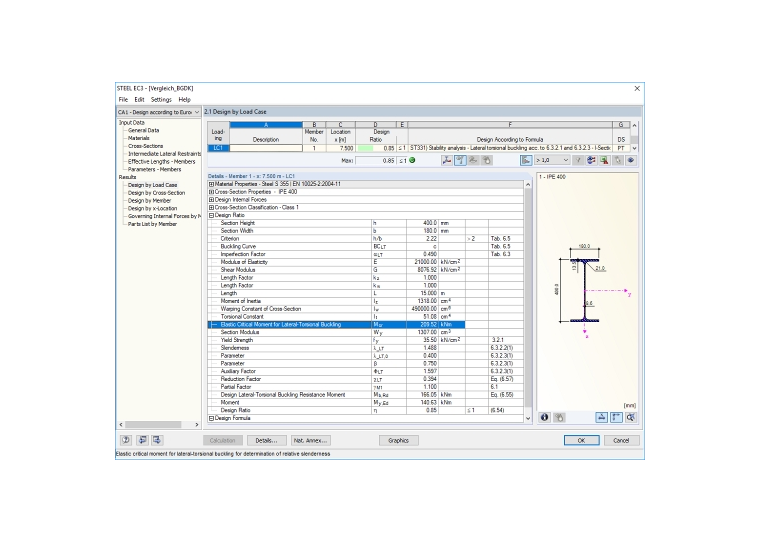Click the greyed pick-member pointer icon

point(618,160)
